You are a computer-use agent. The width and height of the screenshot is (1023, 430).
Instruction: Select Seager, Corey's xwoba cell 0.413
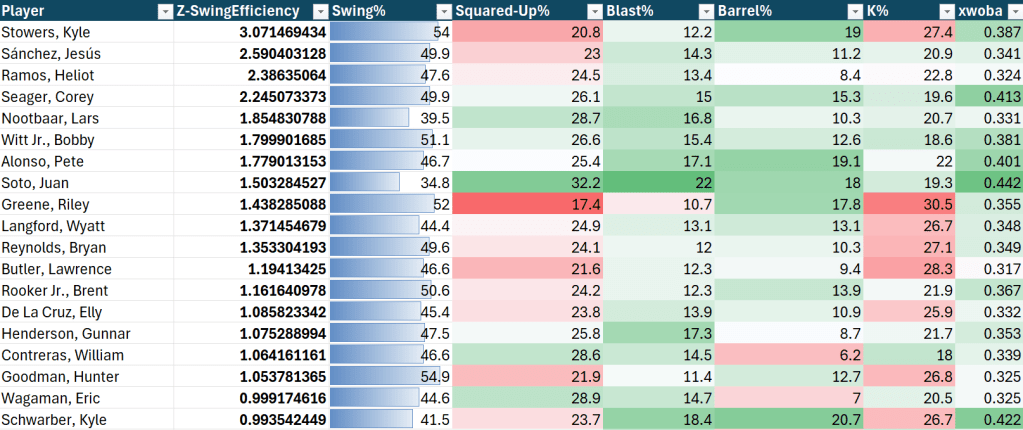(x=988, y=97)
